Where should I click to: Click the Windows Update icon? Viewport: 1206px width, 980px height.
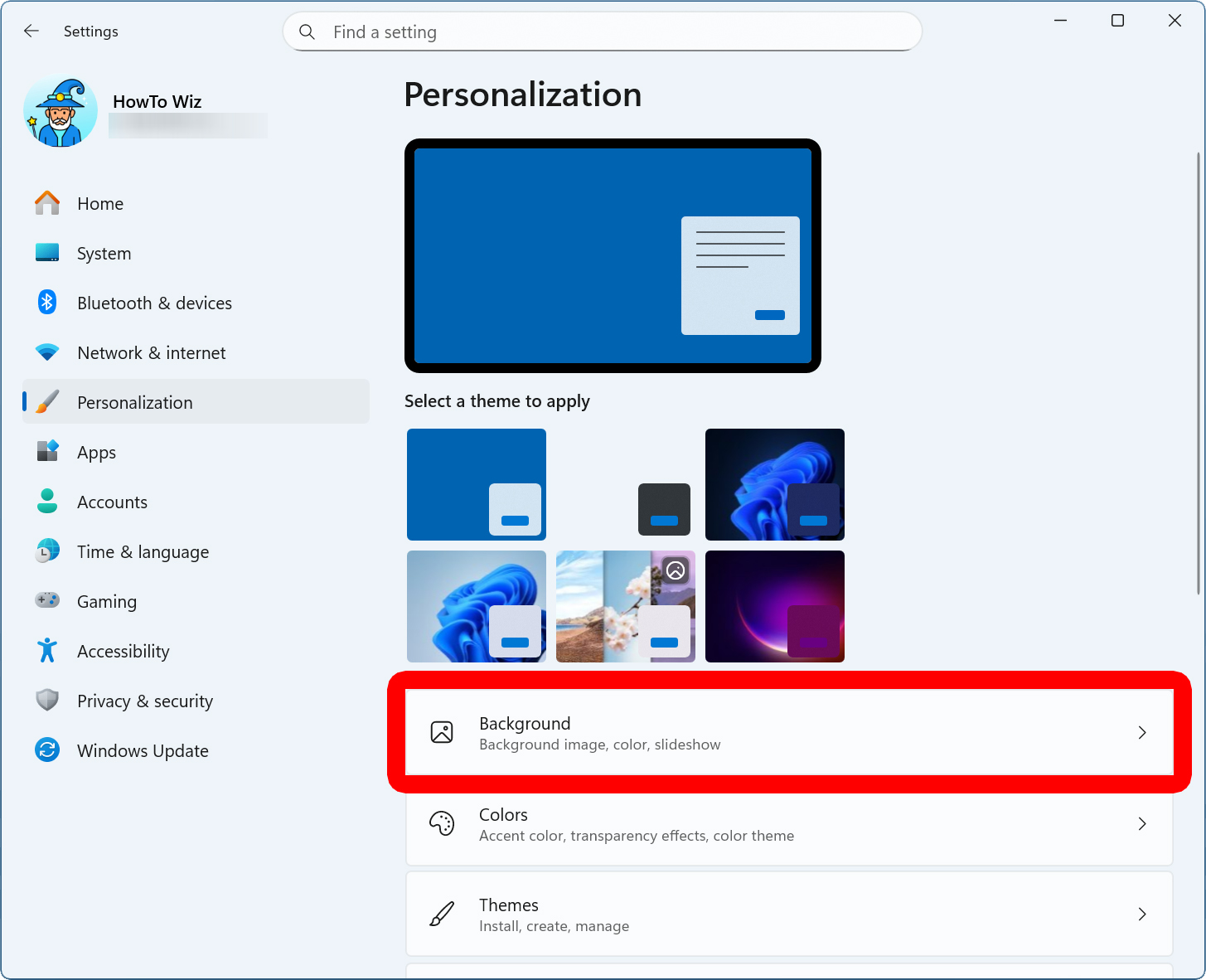pyautogui.click(x=47, y=750)
